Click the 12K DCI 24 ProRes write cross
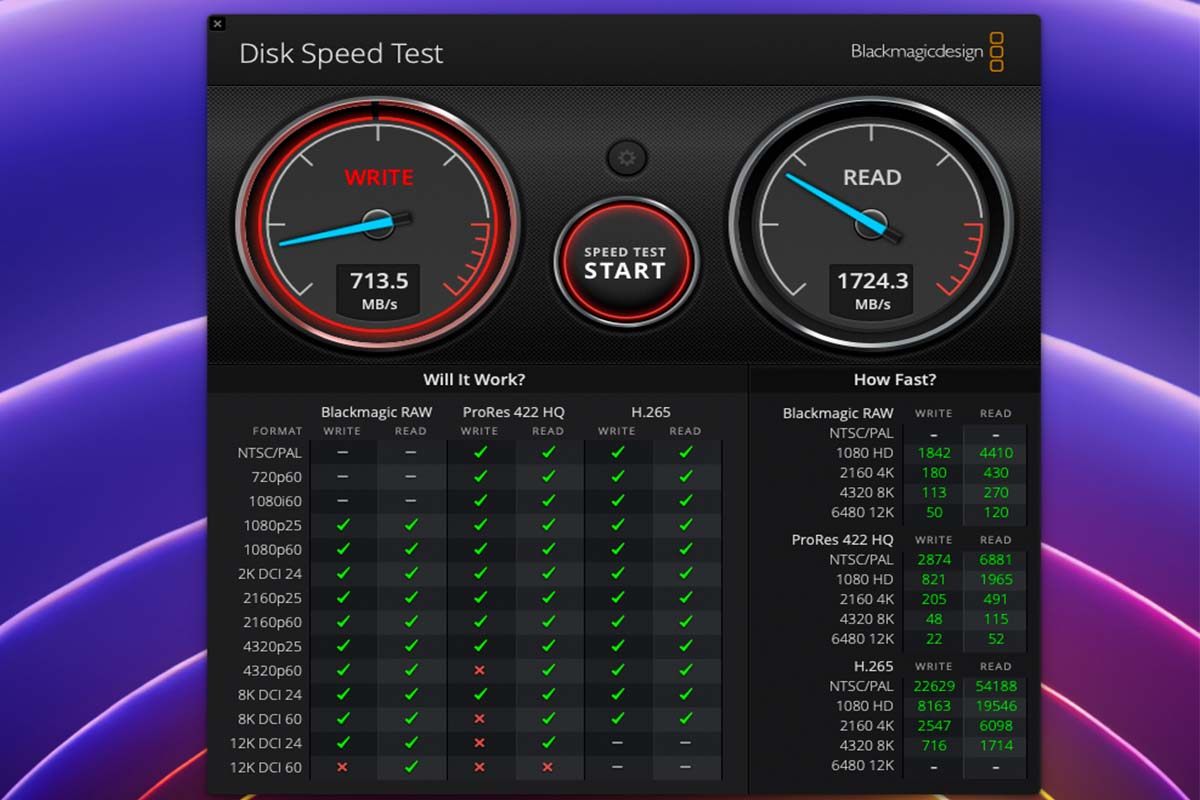1200x800 pixels. [479, 743]
